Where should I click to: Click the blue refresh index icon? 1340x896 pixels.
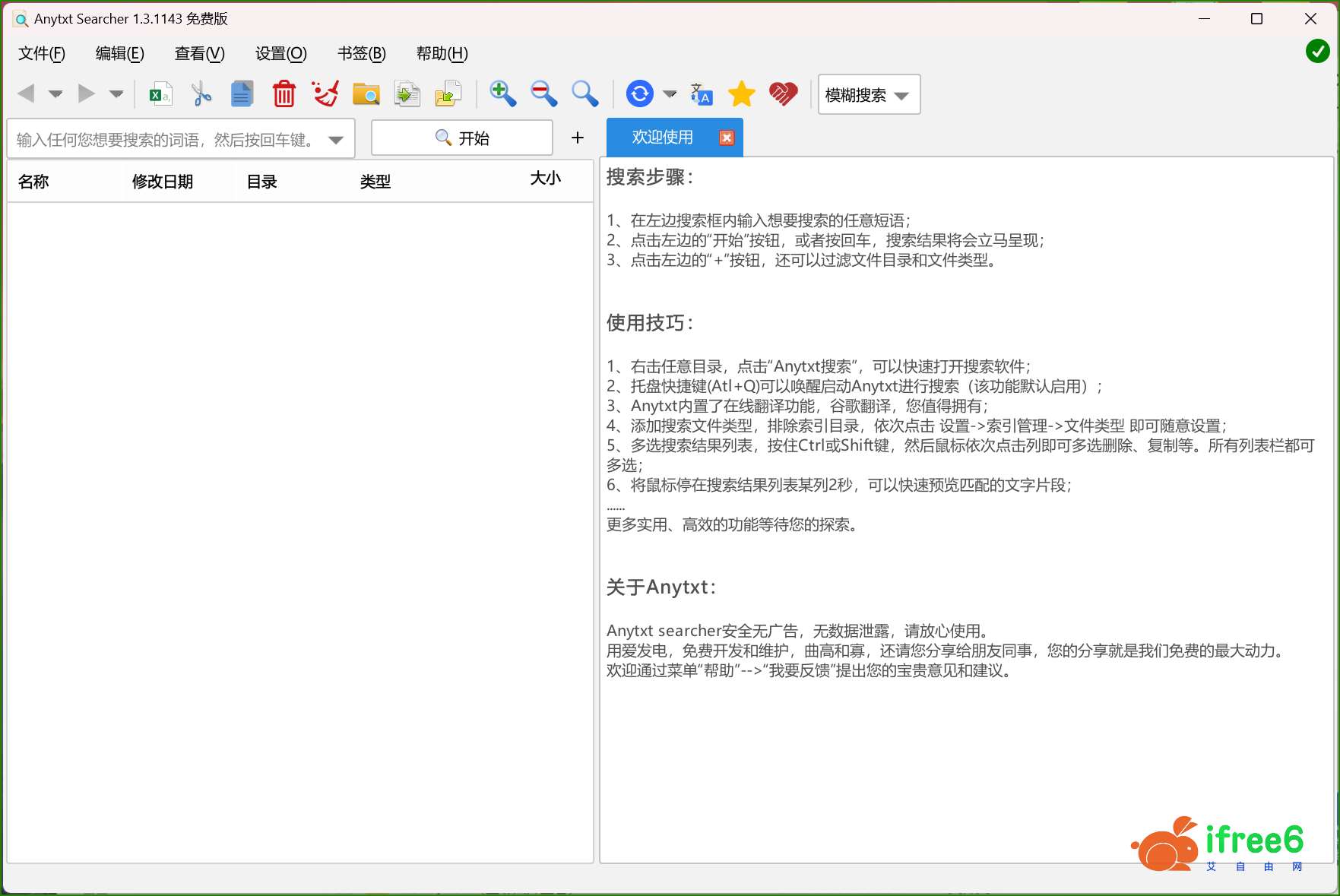(x=639, y=94)
